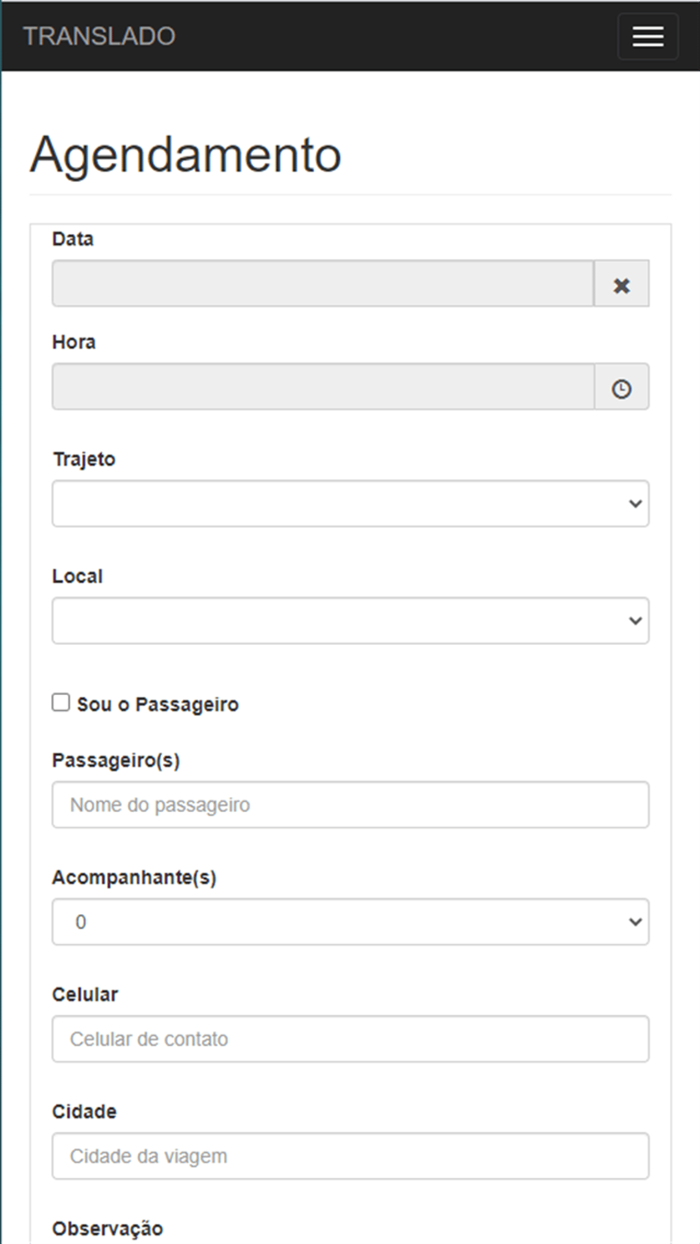Focus the Celular de contato field
The image size is (700, 1244).
point(350,1039)
